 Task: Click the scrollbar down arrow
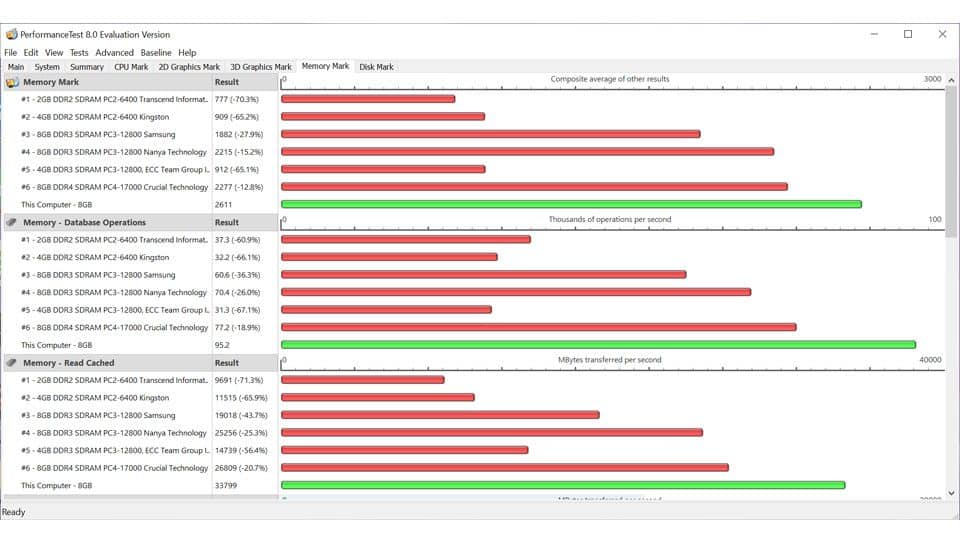[951, 493]
